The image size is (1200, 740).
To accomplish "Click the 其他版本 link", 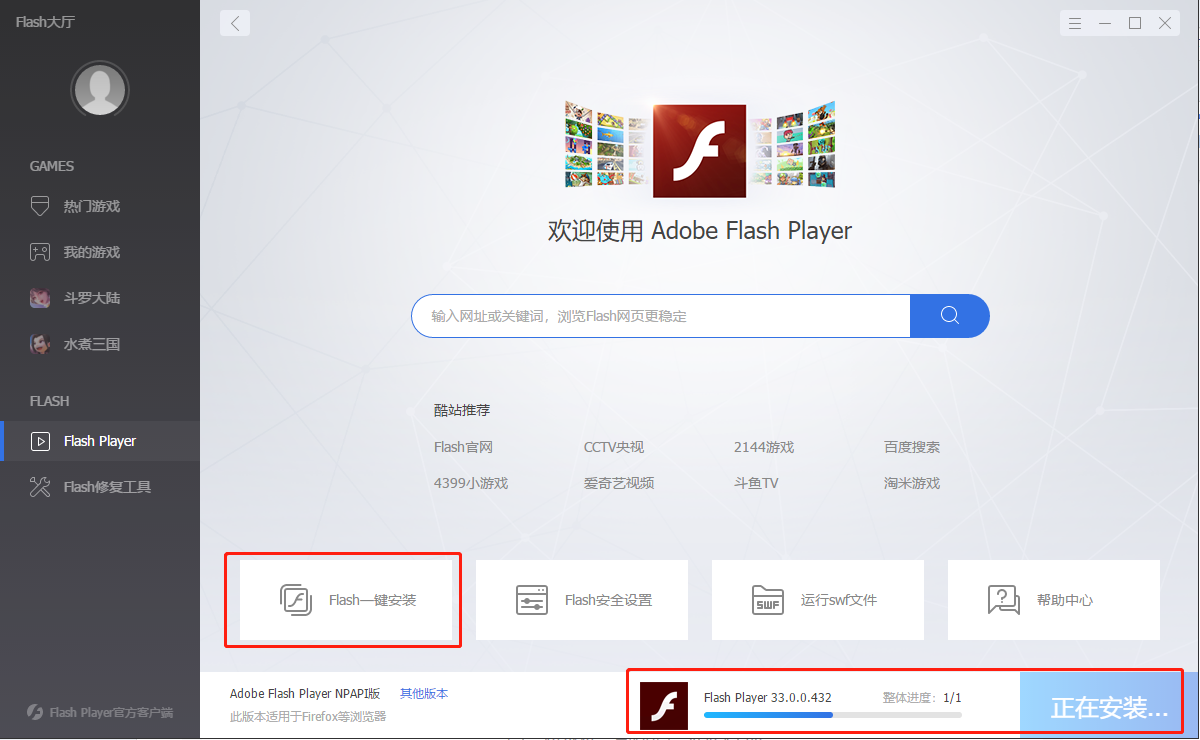I will (424, 693).
